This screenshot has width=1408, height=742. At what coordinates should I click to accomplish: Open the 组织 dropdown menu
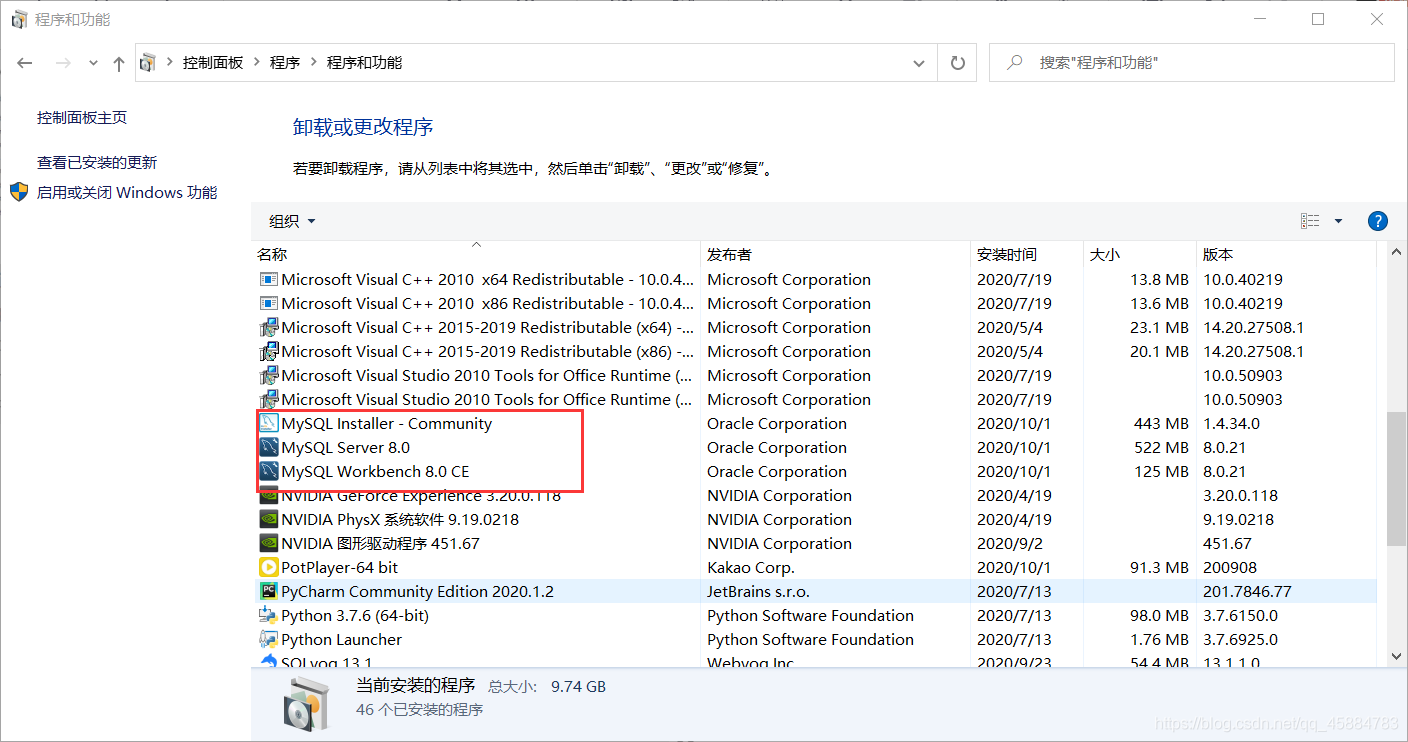coord(292,221)
